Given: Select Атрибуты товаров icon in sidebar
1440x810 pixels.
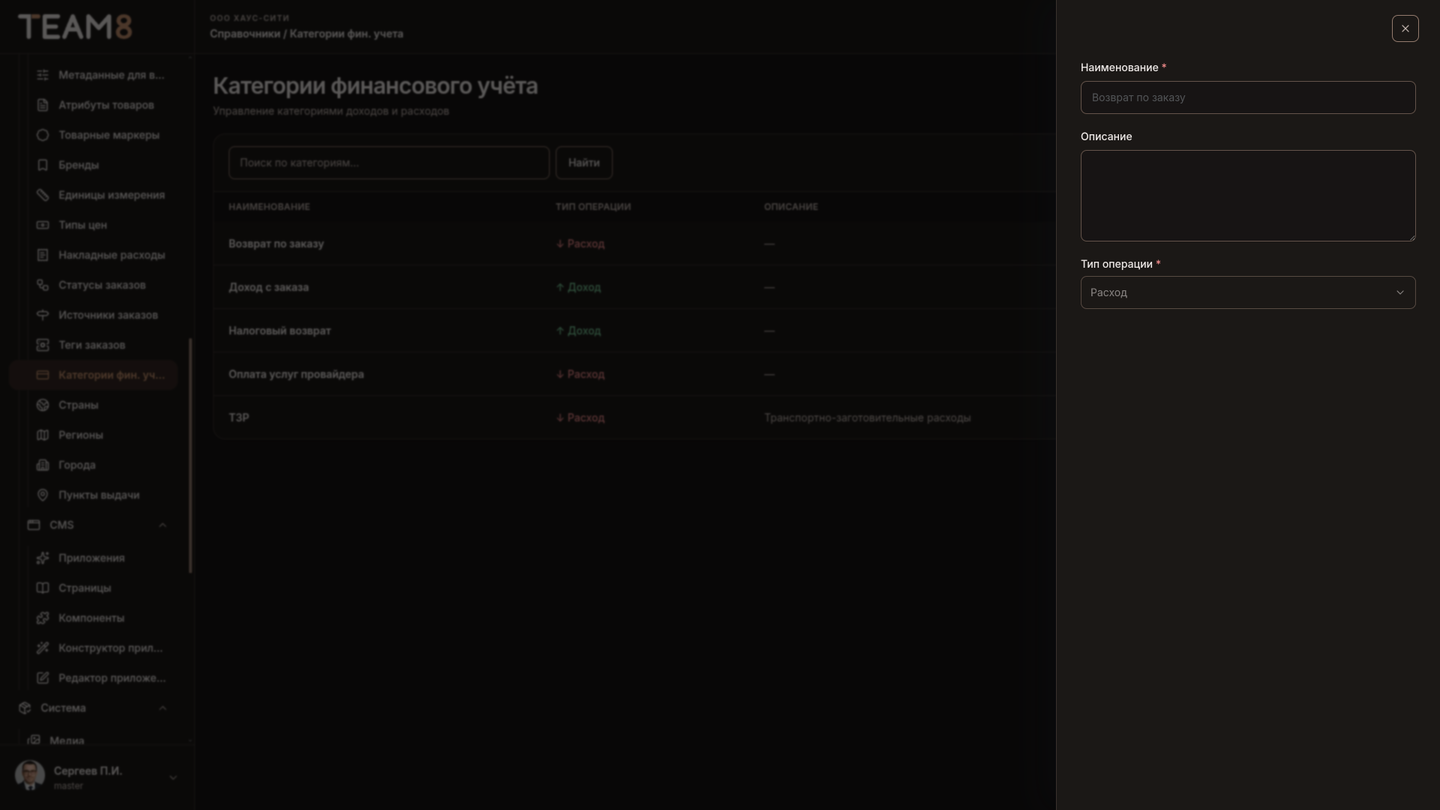Looking at the screenshot, I should point(42,105).
